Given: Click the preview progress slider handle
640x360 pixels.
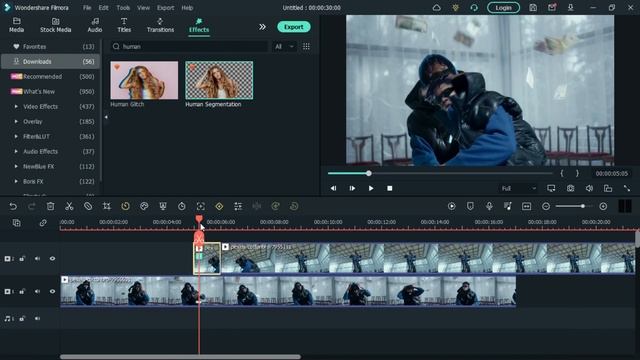Looking at the screenshot, I should click(x=369, y=173).
